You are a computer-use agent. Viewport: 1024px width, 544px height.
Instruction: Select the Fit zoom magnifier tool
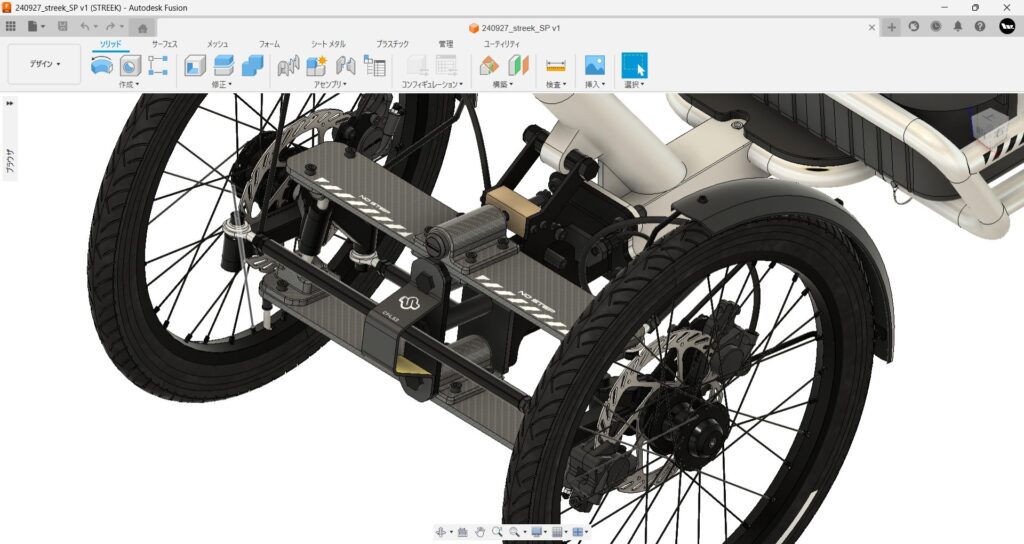[x=517, y=532]
